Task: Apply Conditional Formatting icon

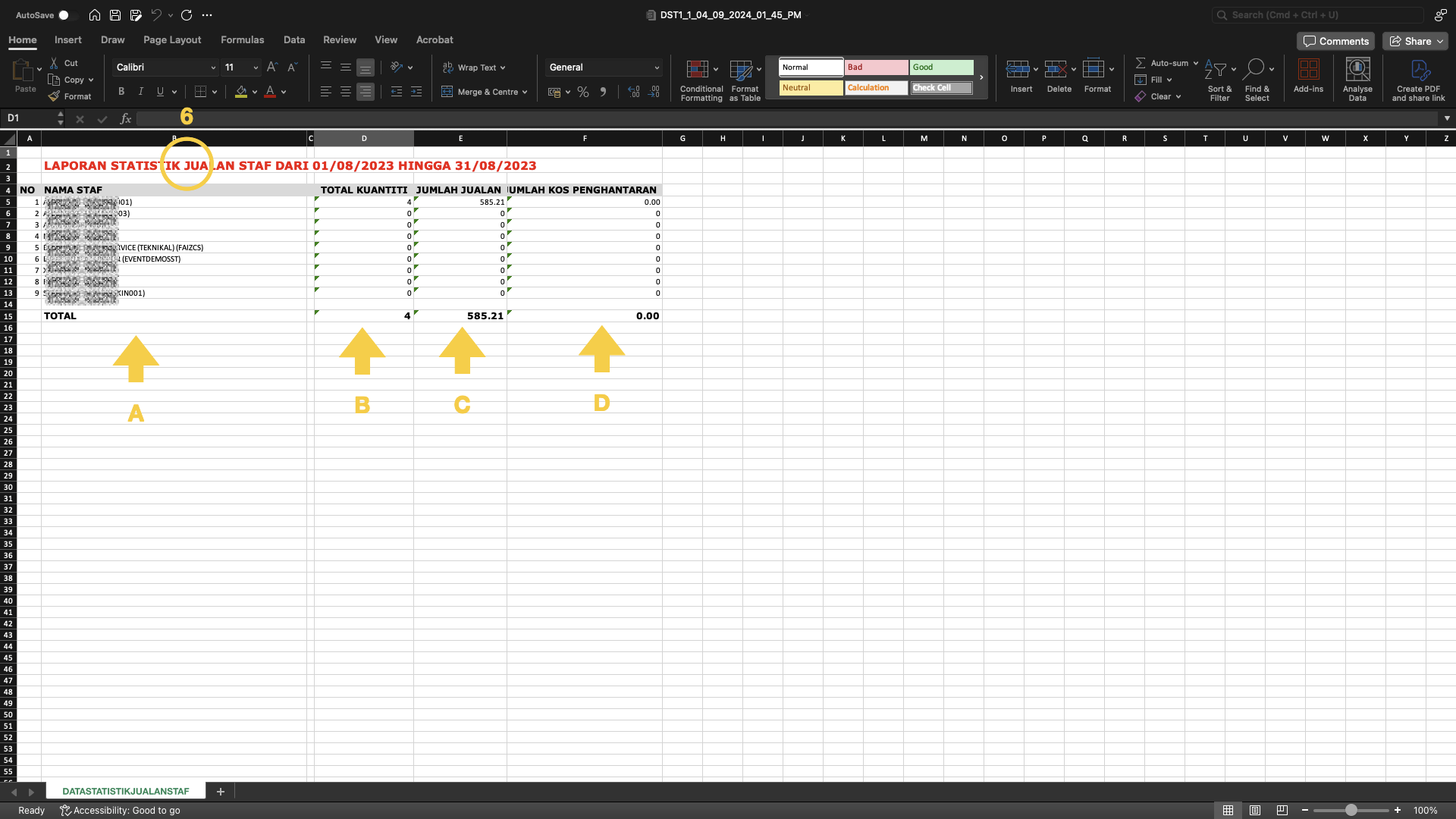Action: click(697, 70)
